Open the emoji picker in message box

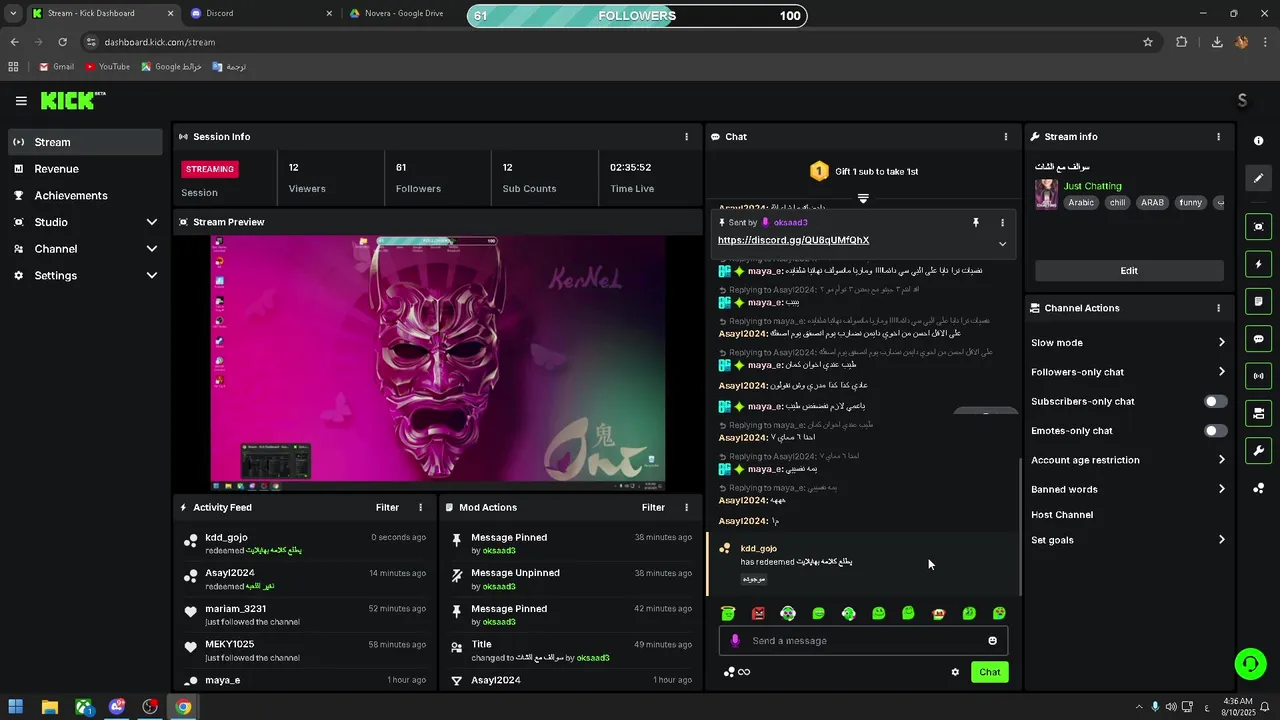tap(993, 641)
